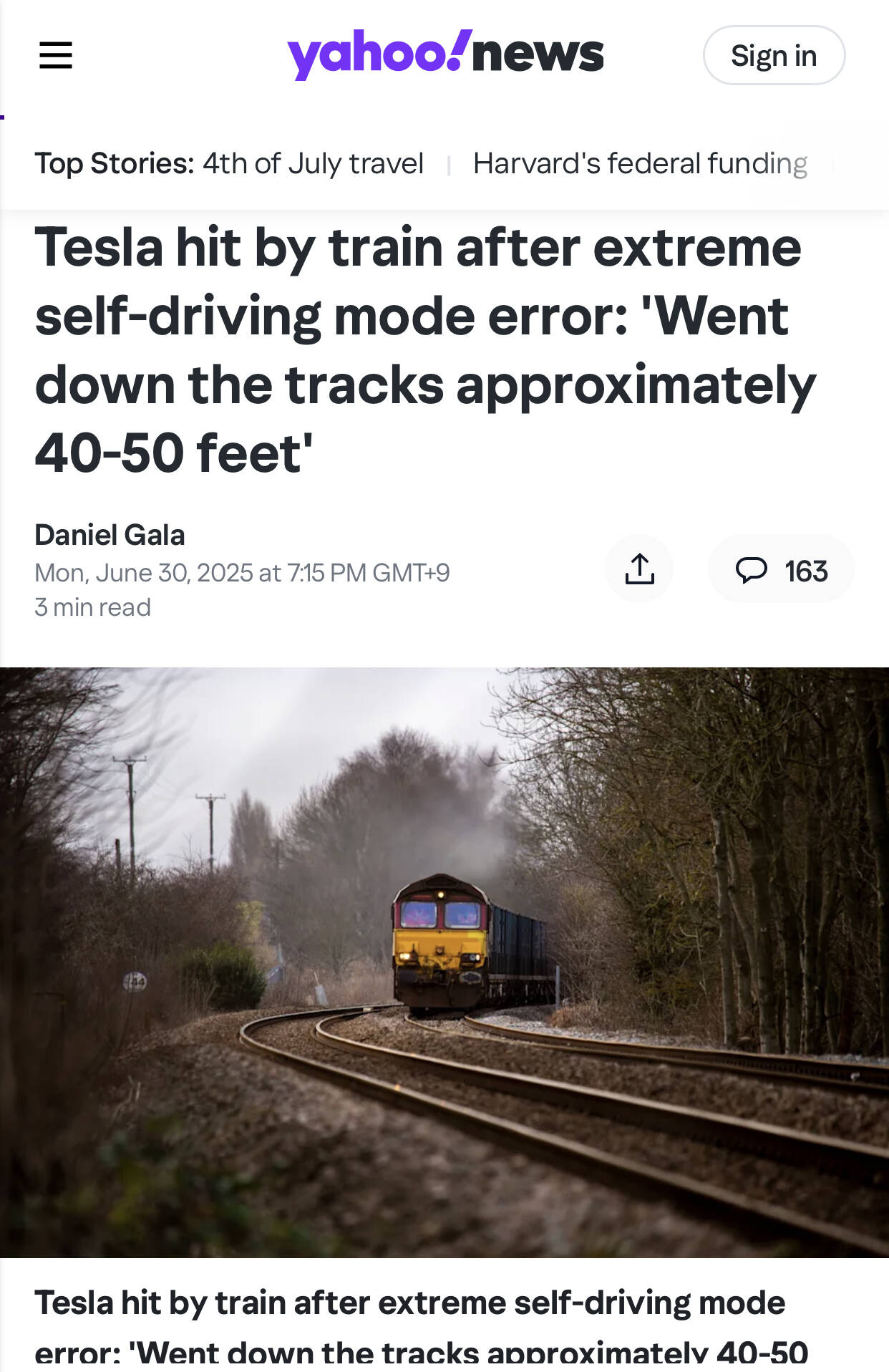This screenshot has width=889, height=1372.
Task: Tap the 163 comments count
Action: pyautogui.click(x=806, y=571)
